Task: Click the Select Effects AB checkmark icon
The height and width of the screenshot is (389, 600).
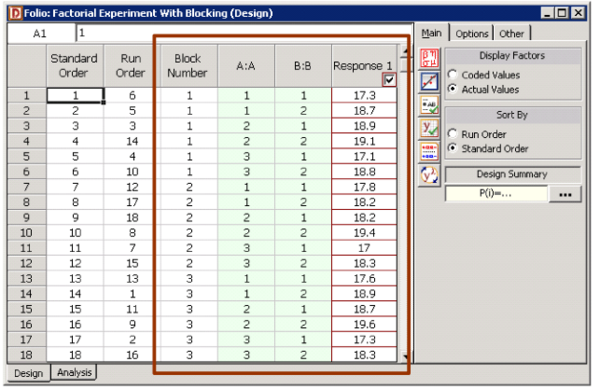Action: [x=429, y=106]
